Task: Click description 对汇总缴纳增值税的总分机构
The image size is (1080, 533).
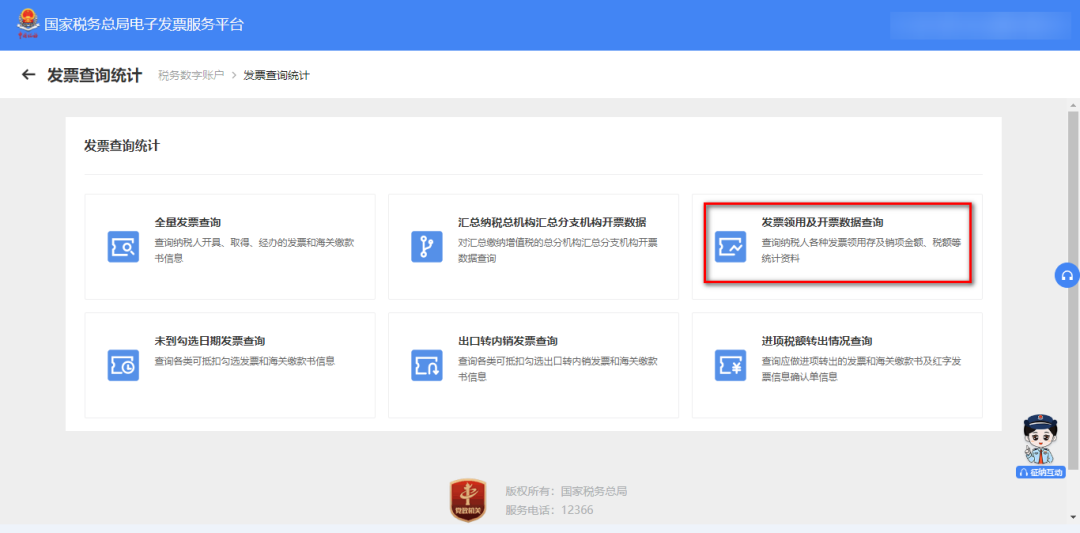Action: pyautogui.click(x=558, y=251)
